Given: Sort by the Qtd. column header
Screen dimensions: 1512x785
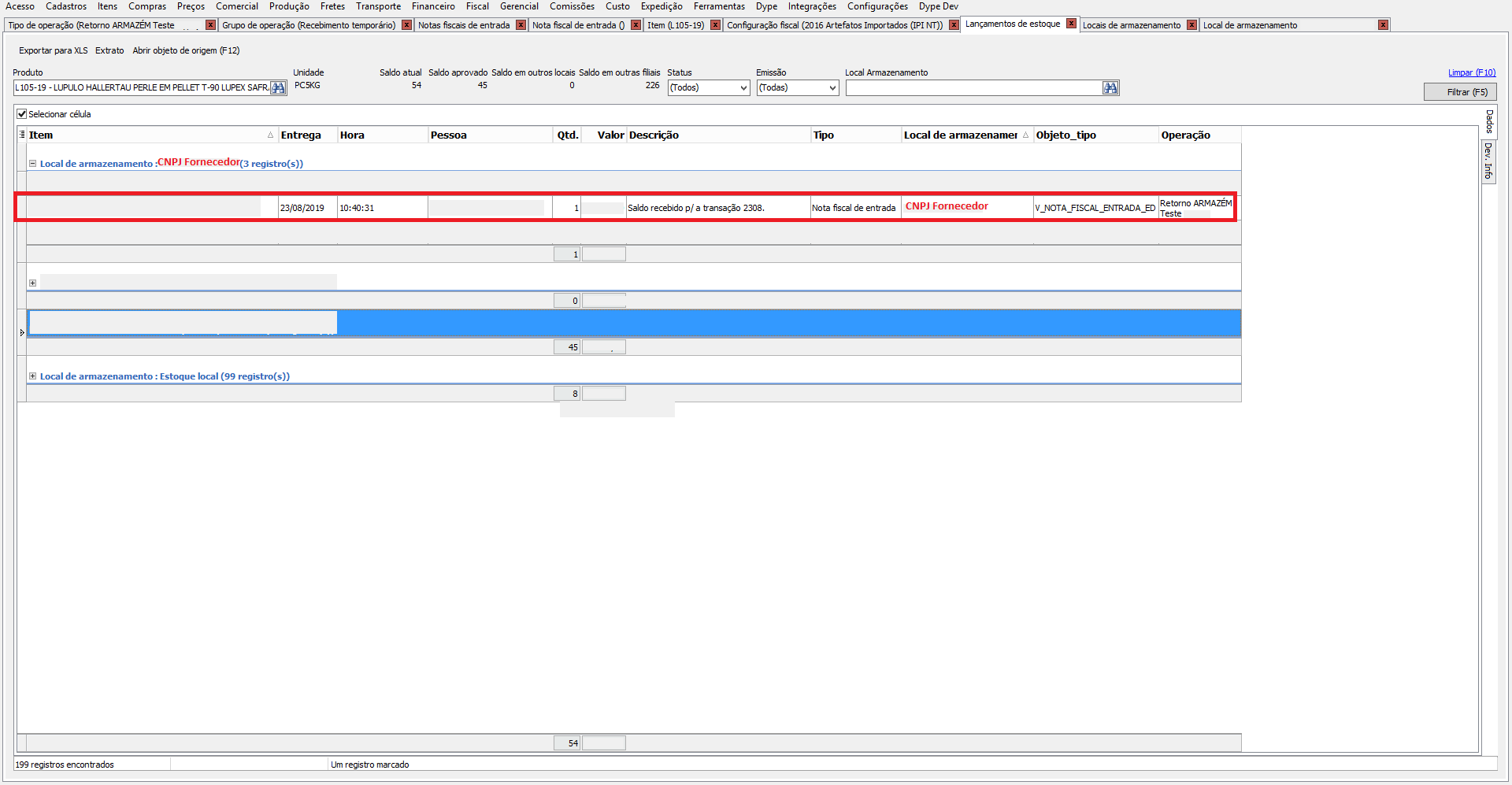Looking at the screenshot, I should point(567,135).
